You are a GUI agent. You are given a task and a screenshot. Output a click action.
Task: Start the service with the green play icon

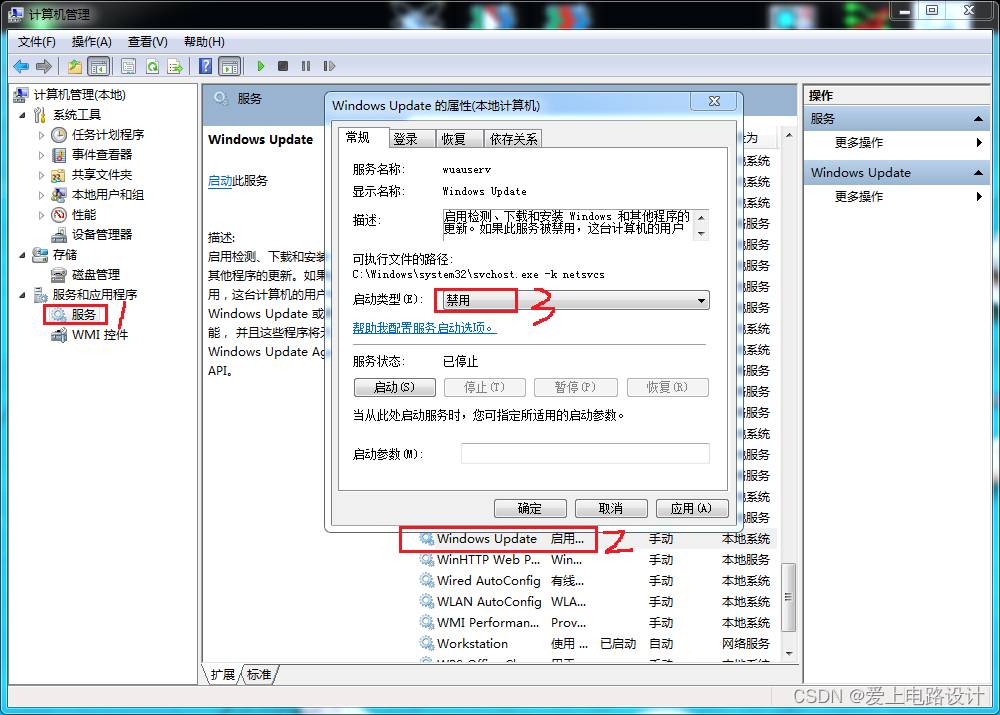point(260,66)
